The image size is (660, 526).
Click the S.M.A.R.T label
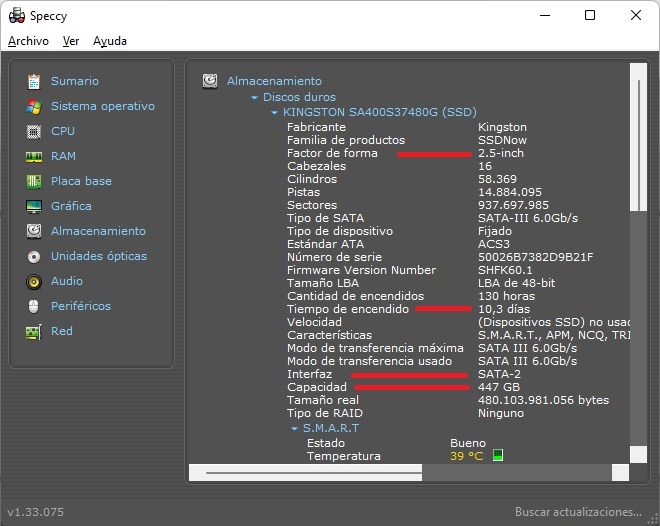point(331,428)
